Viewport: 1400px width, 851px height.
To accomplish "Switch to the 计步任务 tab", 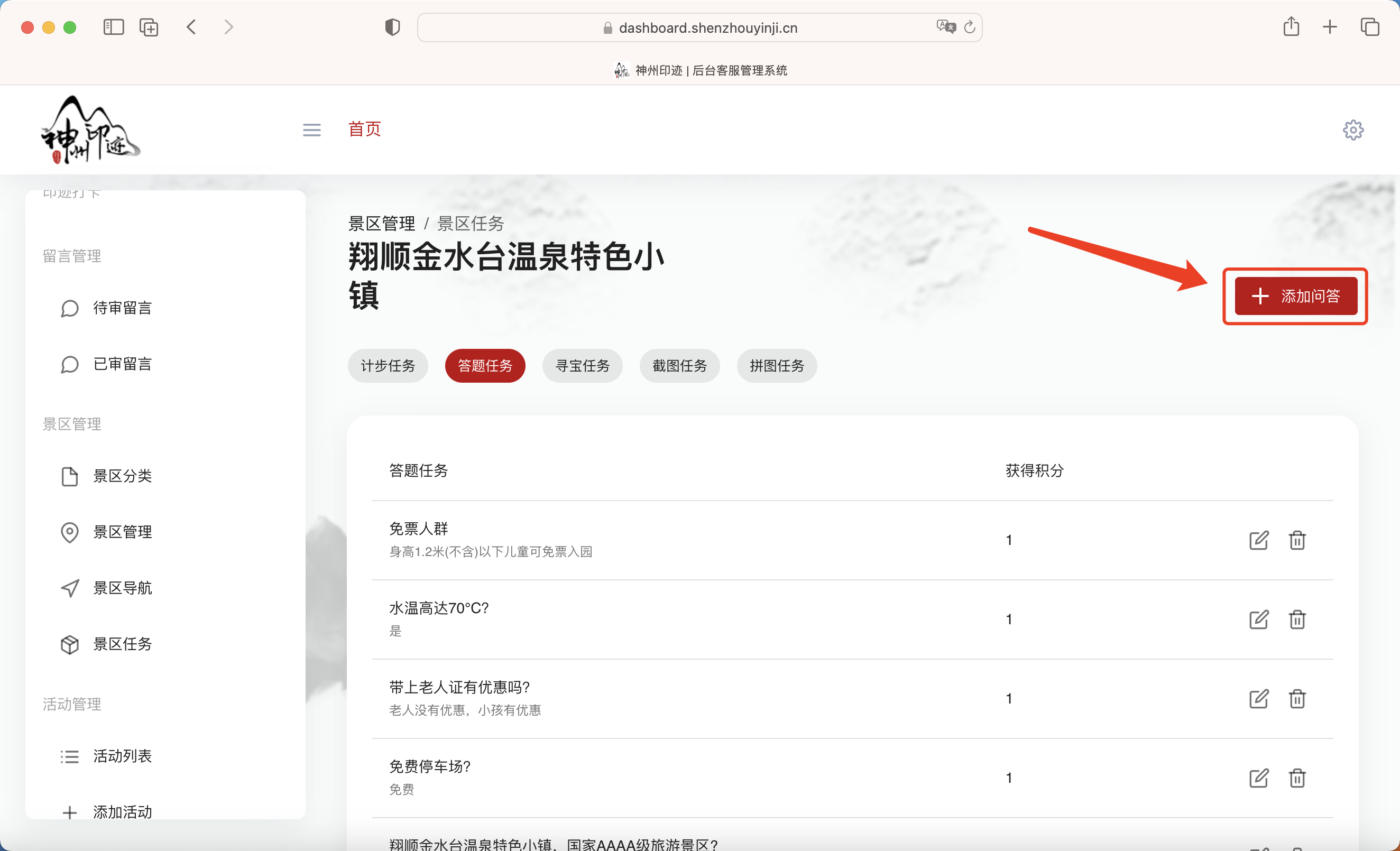I will click(388, 366).
